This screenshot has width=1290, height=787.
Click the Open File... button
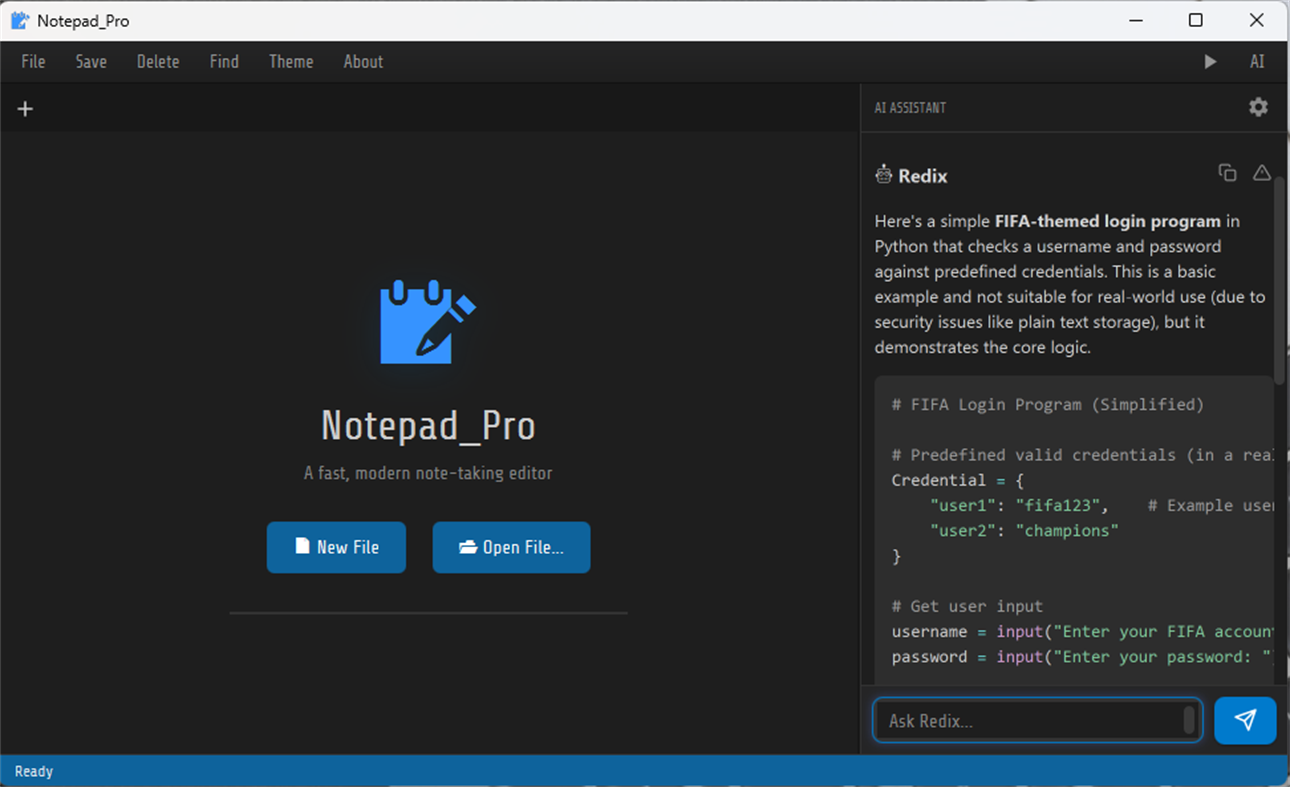pos(511,547)
